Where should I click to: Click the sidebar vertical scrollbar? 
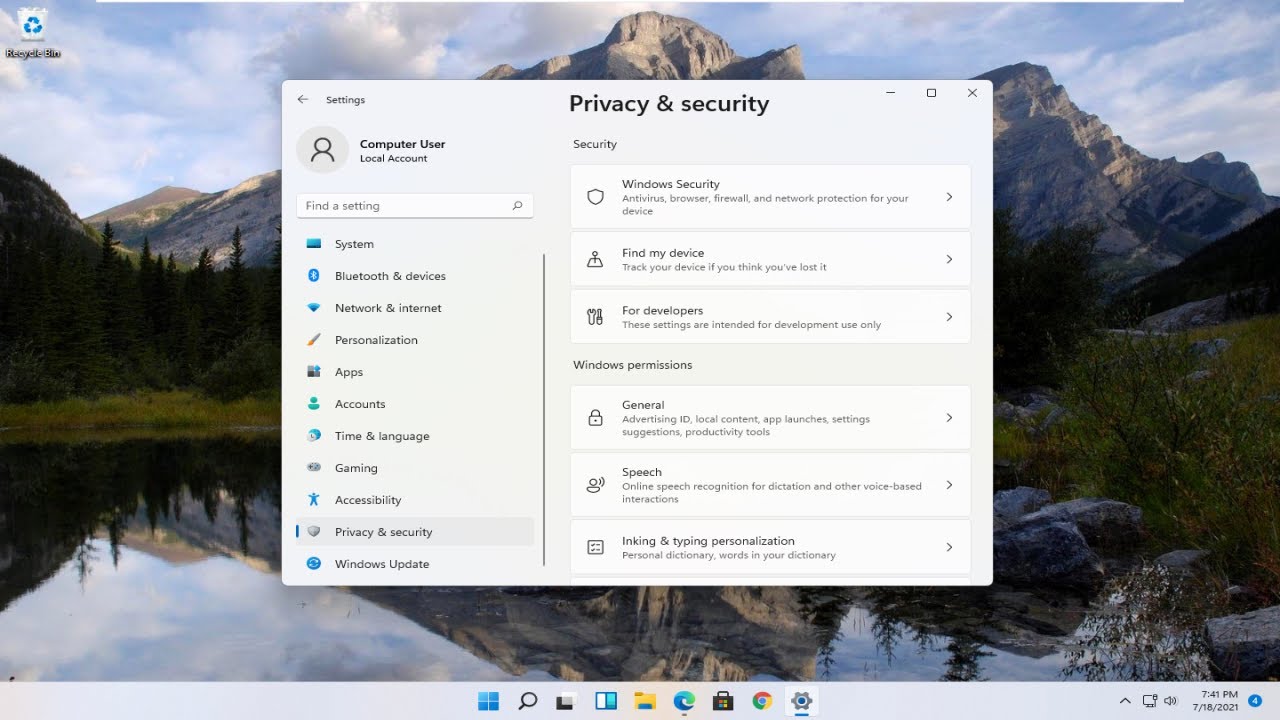tap(544, 410)
